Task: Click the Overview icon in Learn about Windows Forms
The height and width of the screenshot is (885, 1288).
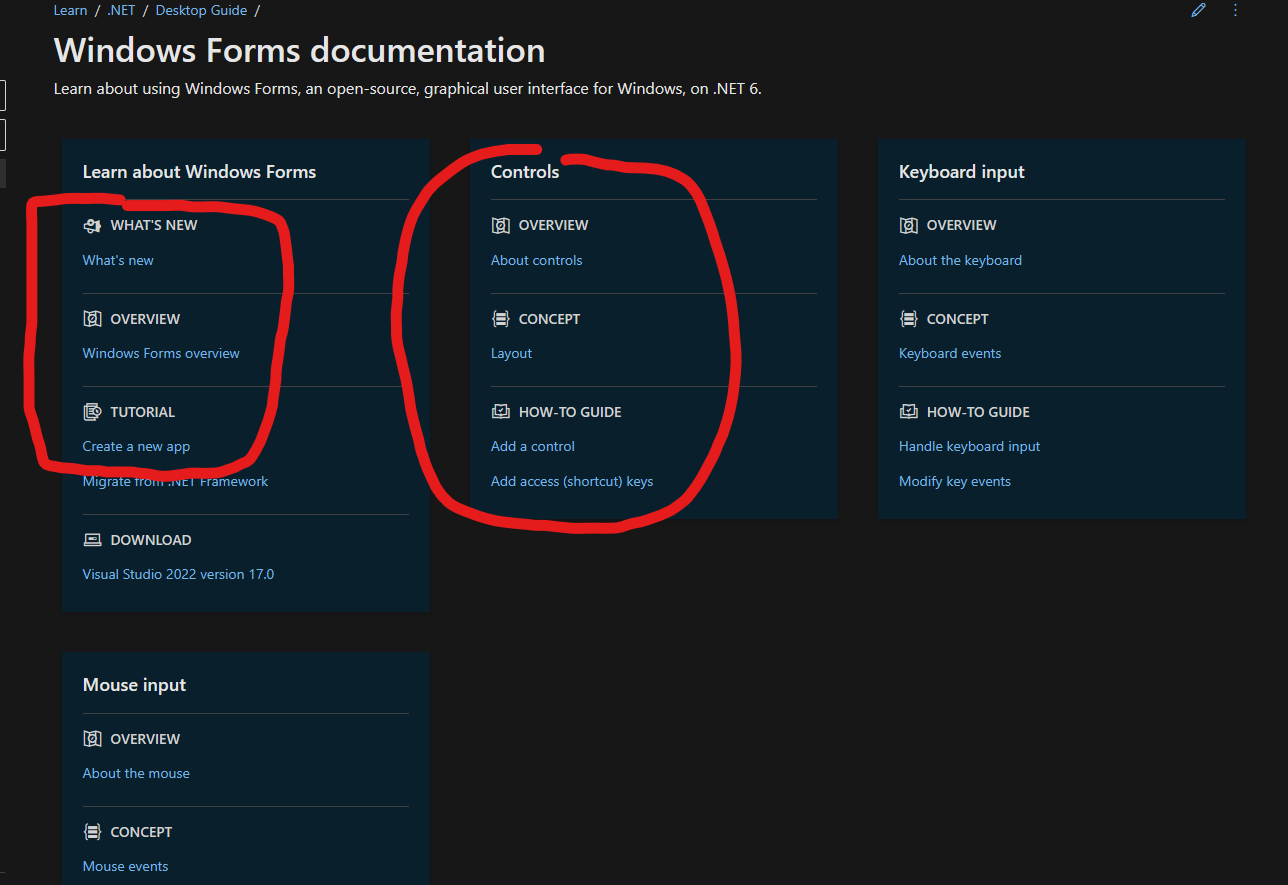Action: click(92, 319)
